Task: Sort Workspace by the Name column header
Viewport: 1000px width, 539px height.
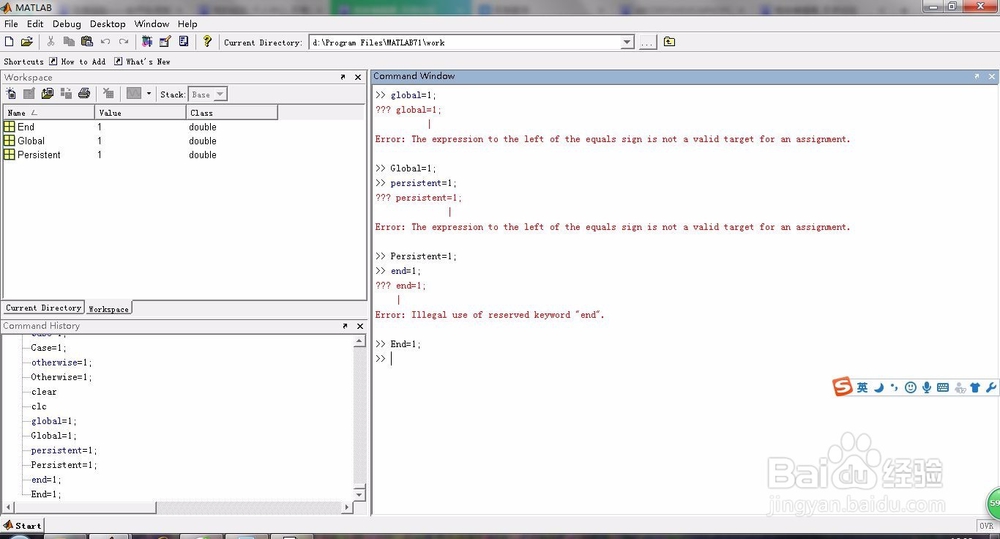Action: [49, 113]
